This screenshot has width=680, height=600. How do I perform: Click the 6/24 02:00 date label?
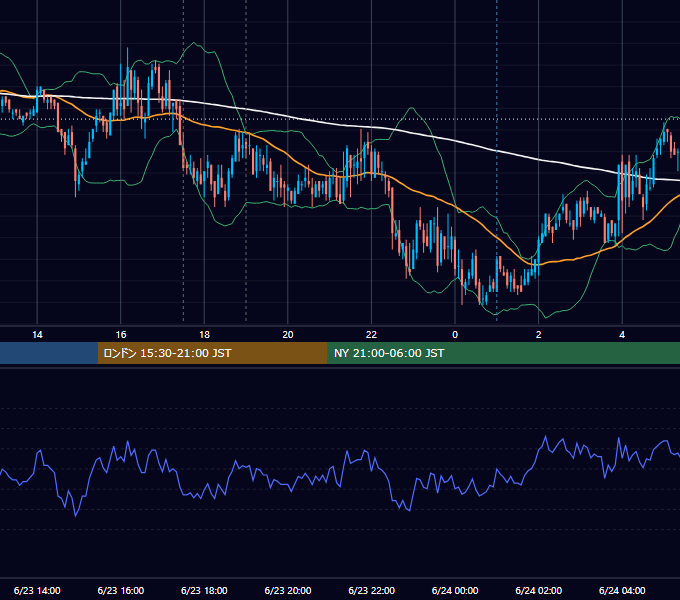[x=539, y=590]
